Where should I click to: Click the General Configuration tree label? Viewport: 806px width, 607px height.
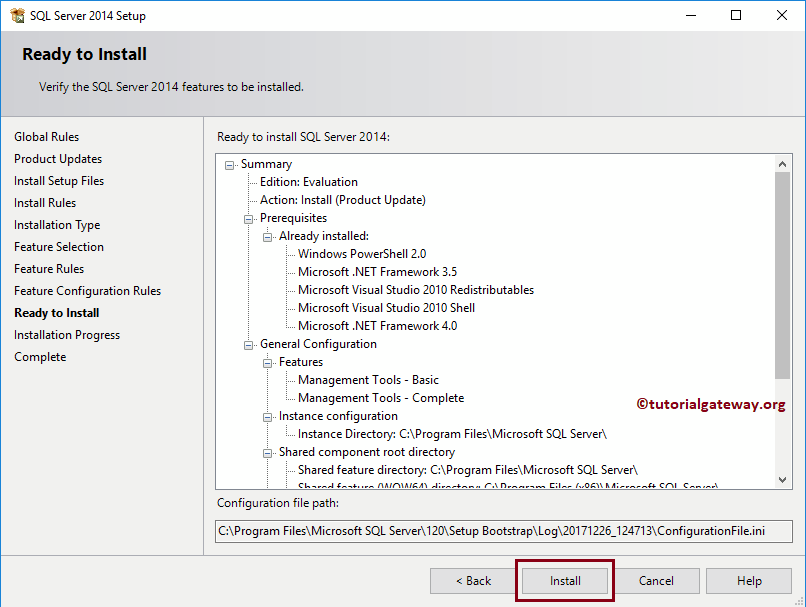(x=318, y=344)
